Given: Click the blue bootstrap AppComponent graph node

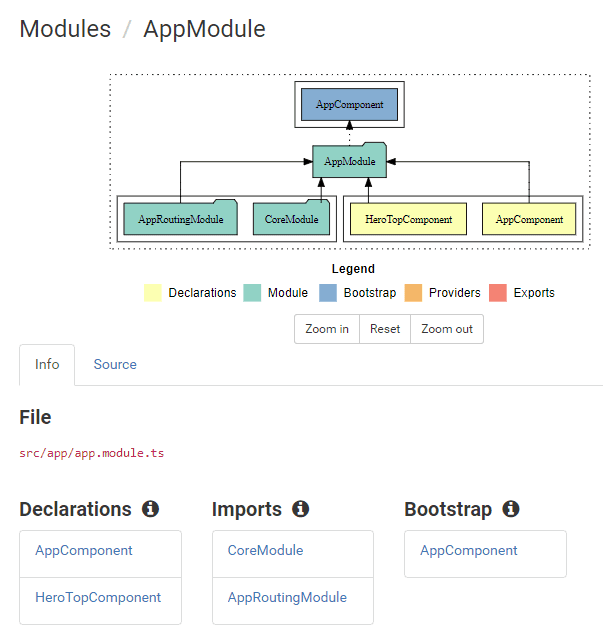Looking at the screenshot, I should point(349,104).
